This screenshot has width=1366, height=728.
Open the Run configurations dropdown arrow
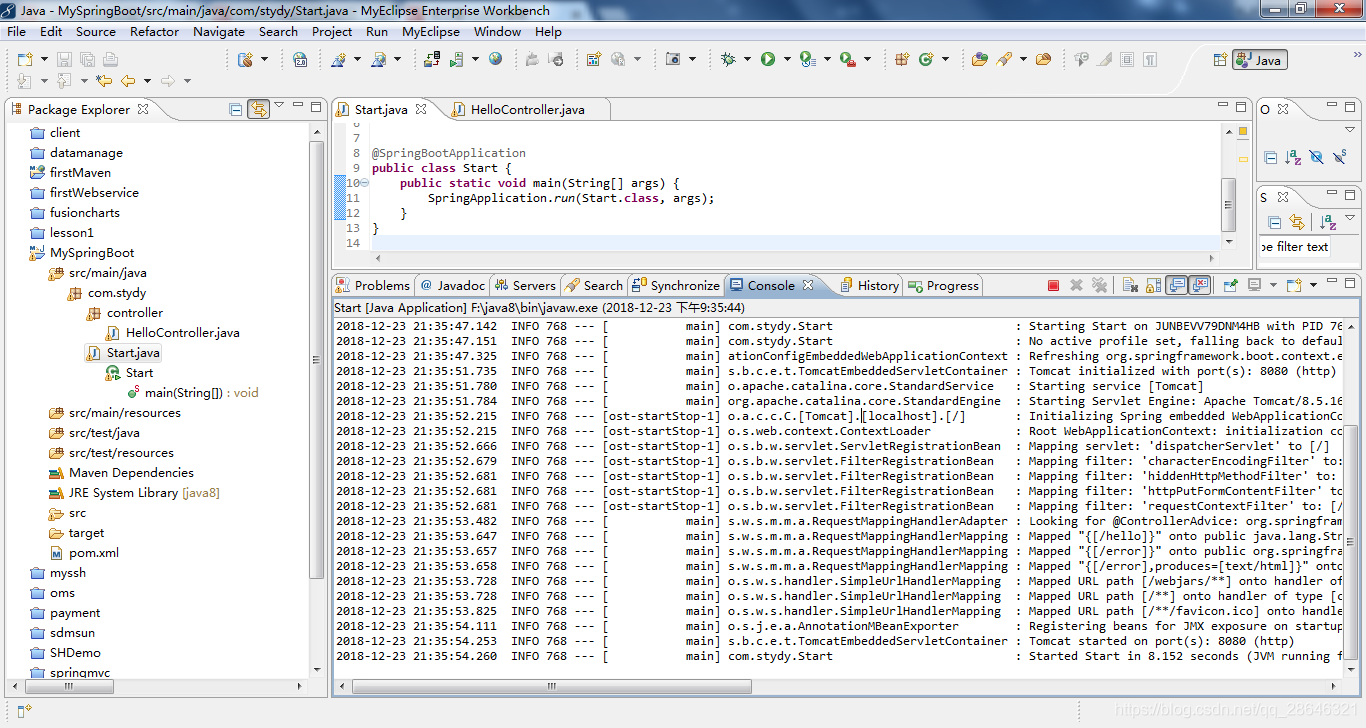point(787,59)
